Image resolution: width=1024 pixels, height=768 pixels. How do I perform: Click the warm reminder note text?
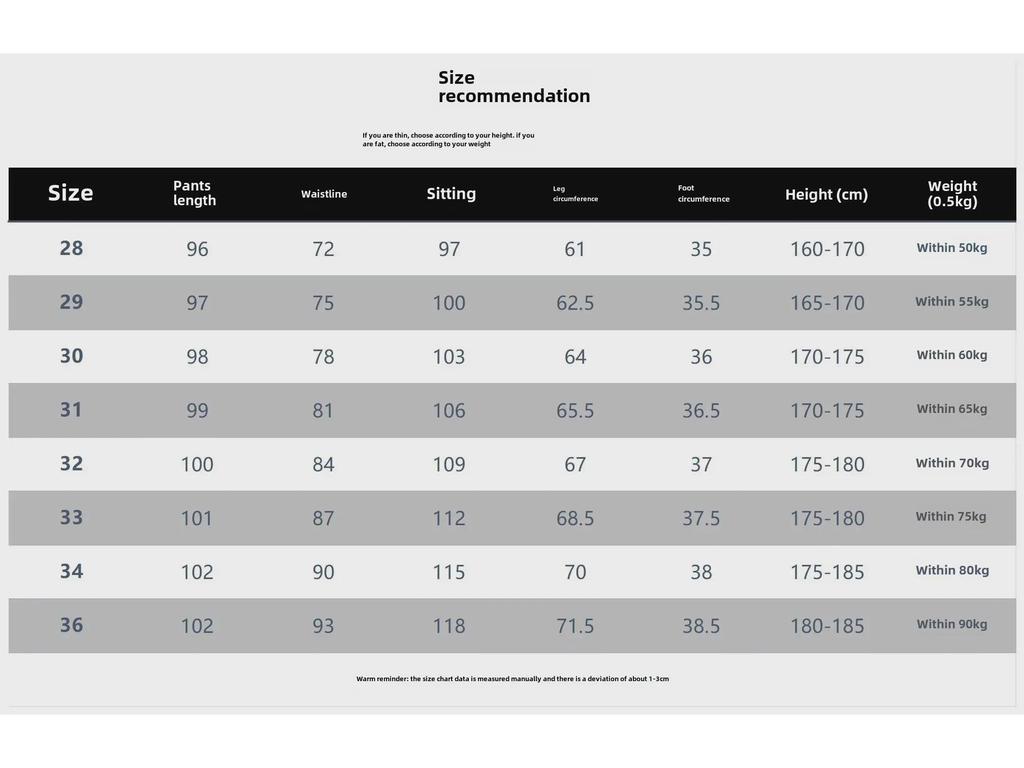click(x=513, y=679)
